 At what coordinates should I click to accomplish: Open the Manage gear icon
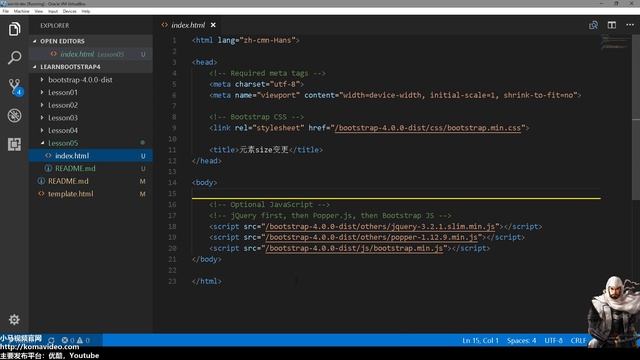click(x=14, y=320)
